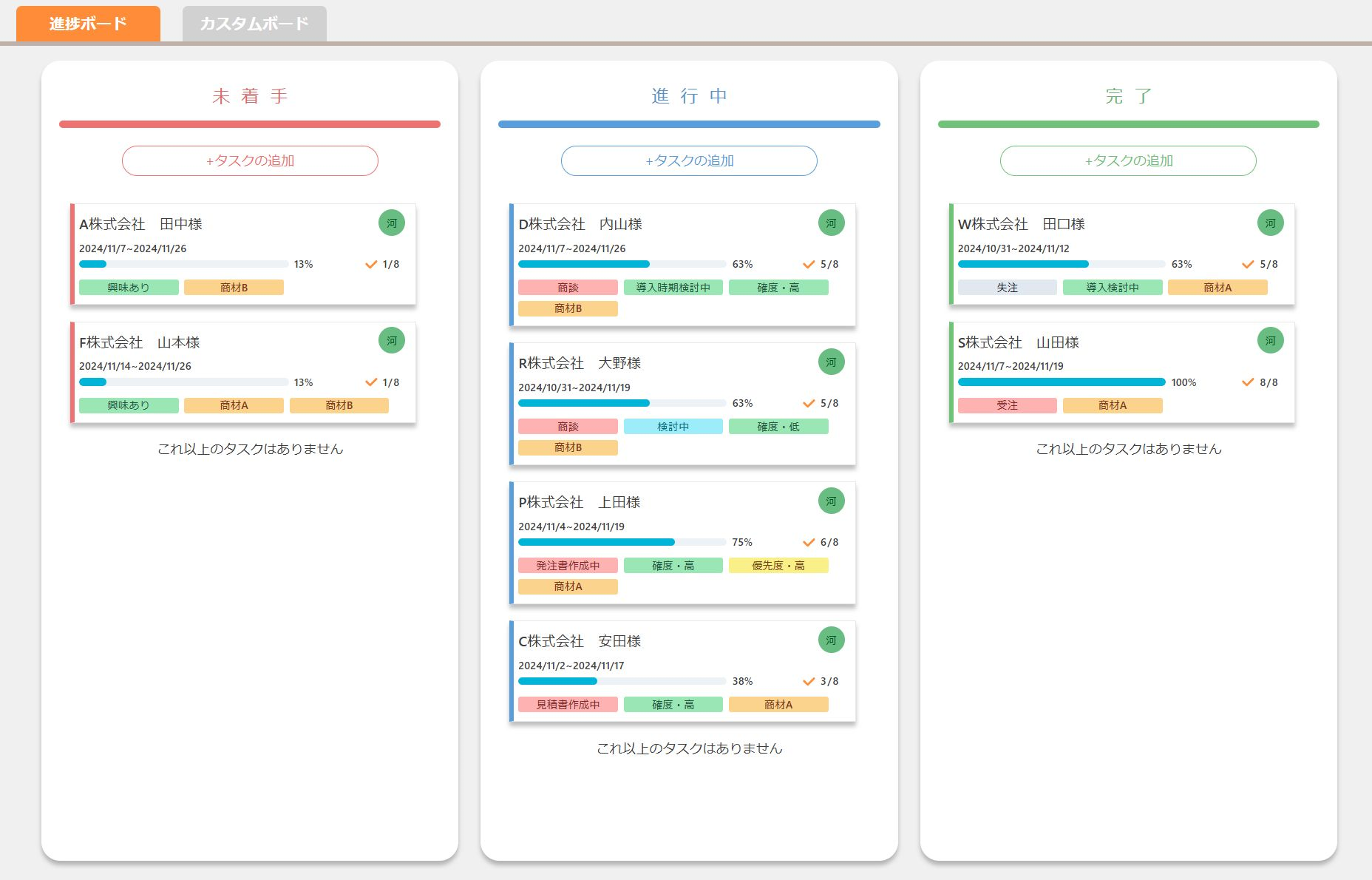Click the 75% progress bar on P株式会社
This screenshot has width=1372, height=880.
(622, 542)
